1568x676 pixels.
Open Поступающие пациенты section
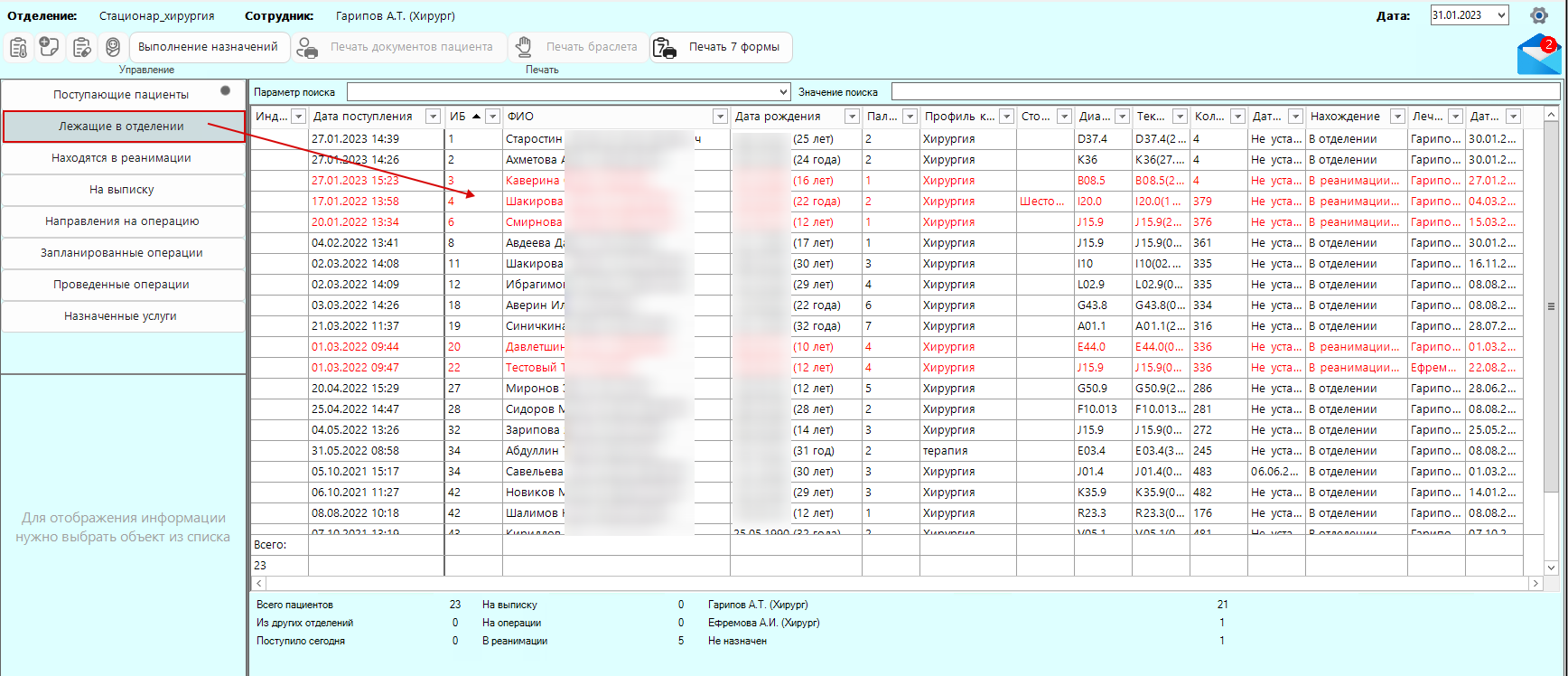tap(122, 95)
